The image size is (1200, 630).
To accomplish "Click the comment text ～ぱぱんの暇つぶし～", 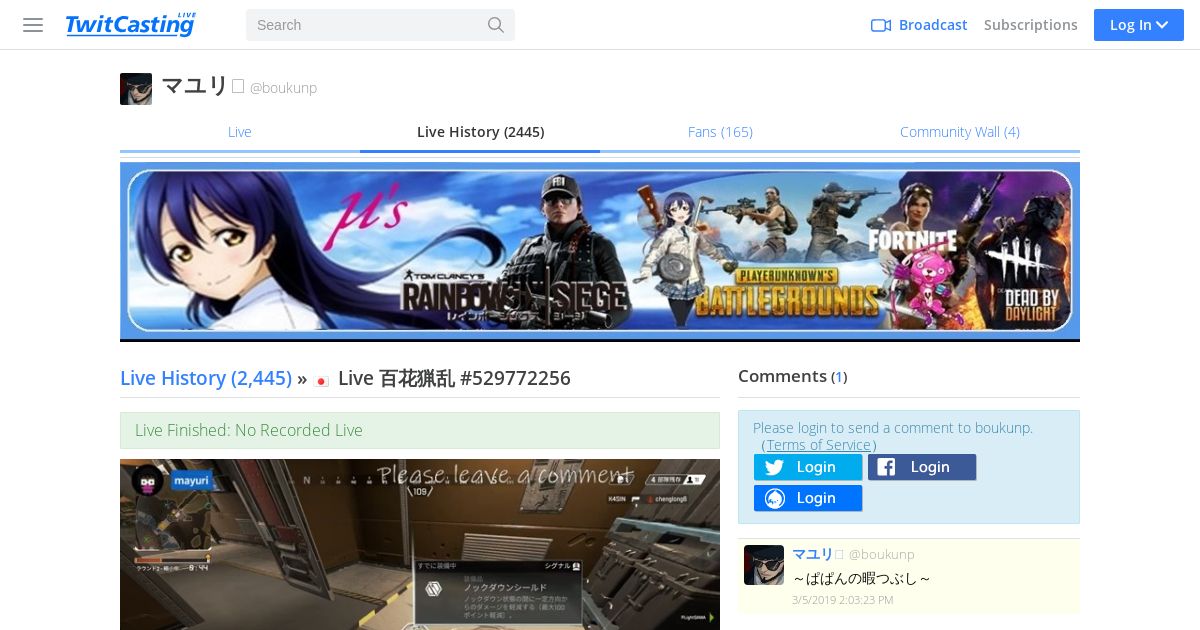I will click(862, 578).
